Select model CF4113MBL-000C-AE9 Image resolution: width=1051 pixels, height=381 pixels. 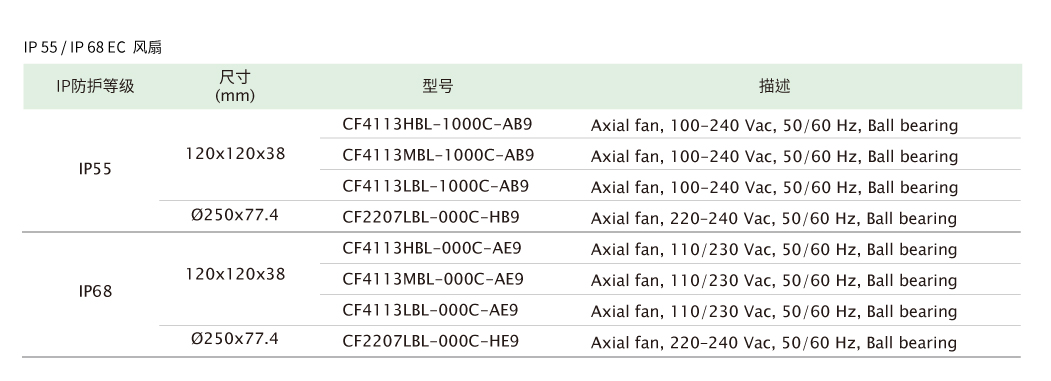pyautogui.click(x=433, y=279)
